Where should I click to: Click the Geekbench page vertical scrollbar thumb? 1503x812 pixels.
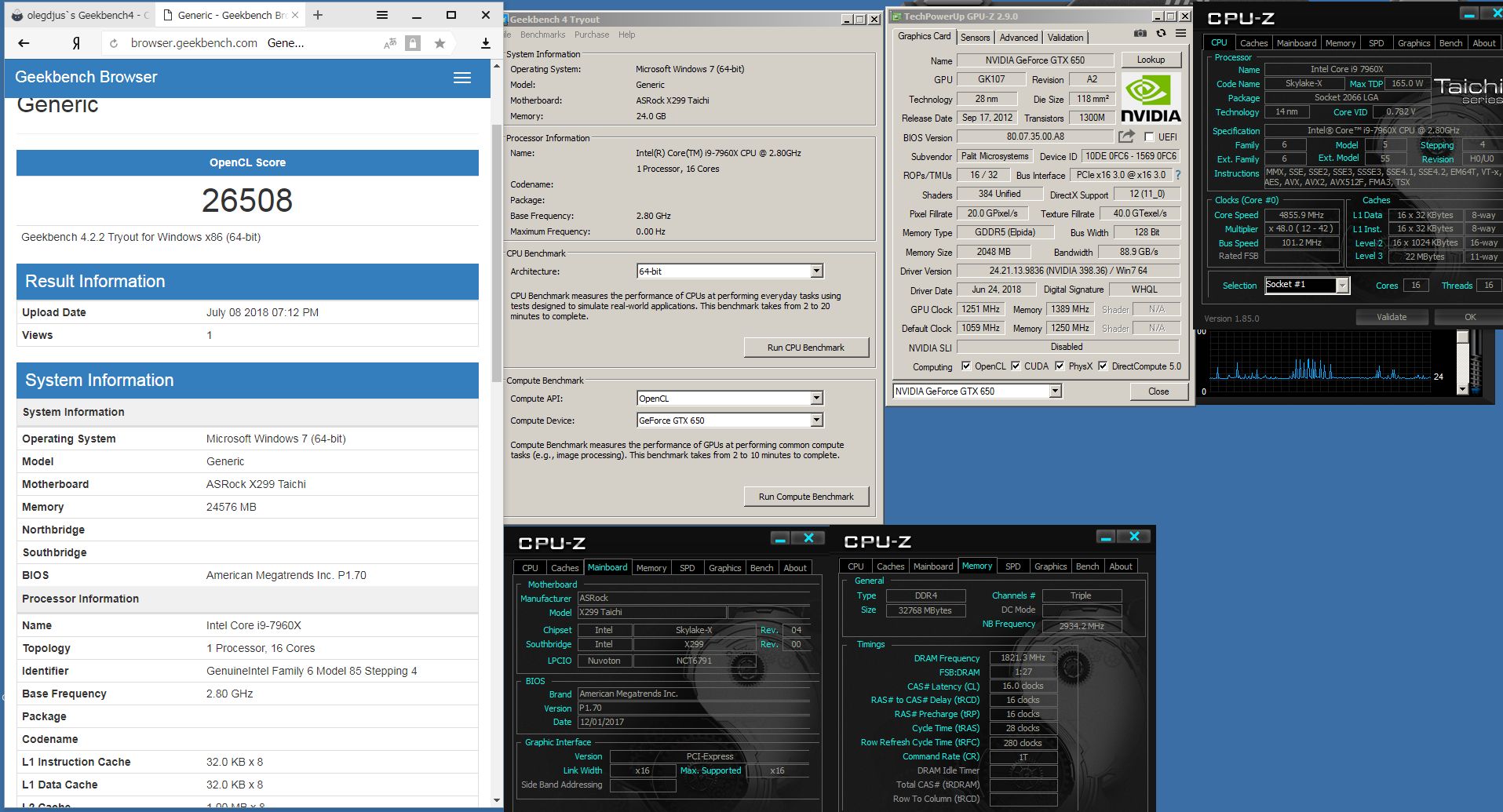tap(496, 253)
